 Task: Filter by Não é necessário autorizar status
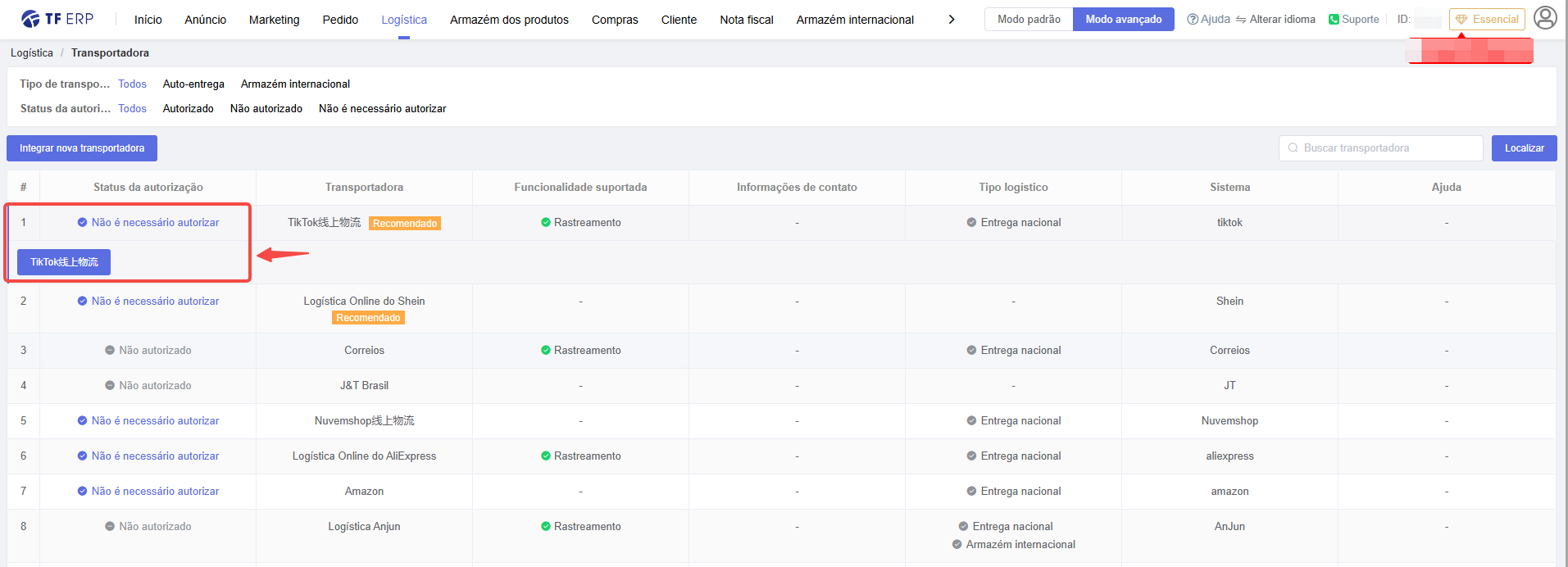(383, 109)
